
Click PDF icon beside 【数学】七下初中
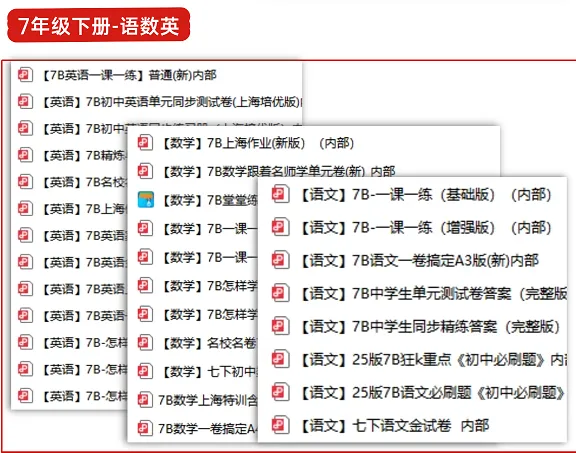(x=145, y=371)
